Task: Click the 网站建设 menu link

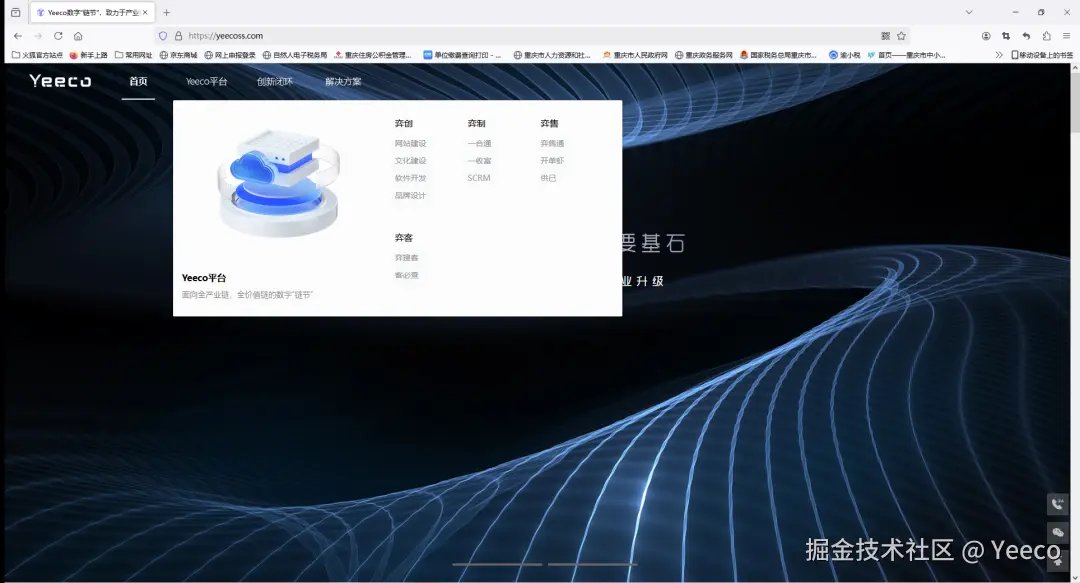Action: pyautogui.click(x=411, y=143)
